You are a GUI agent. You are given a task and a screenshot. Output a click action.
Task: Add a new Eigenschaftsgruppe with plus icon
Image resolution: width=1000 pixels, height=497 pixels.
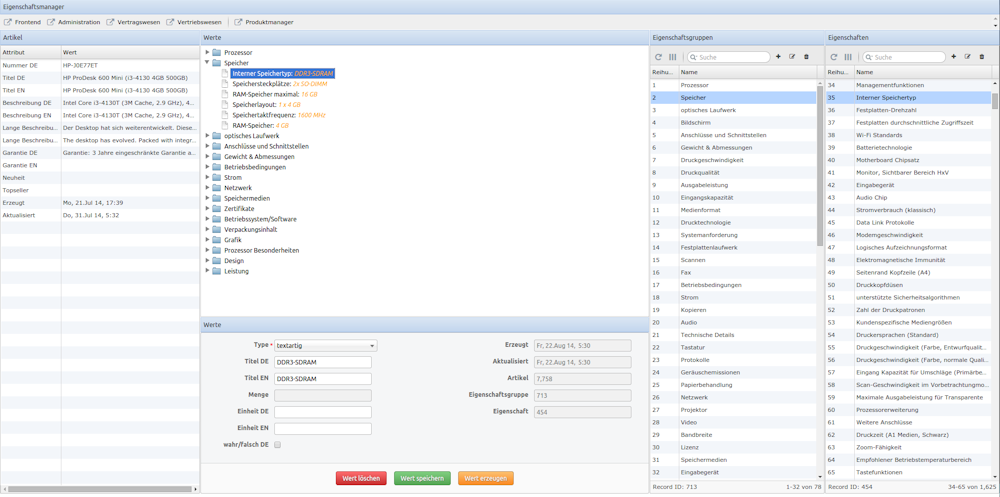click(778, 57)
